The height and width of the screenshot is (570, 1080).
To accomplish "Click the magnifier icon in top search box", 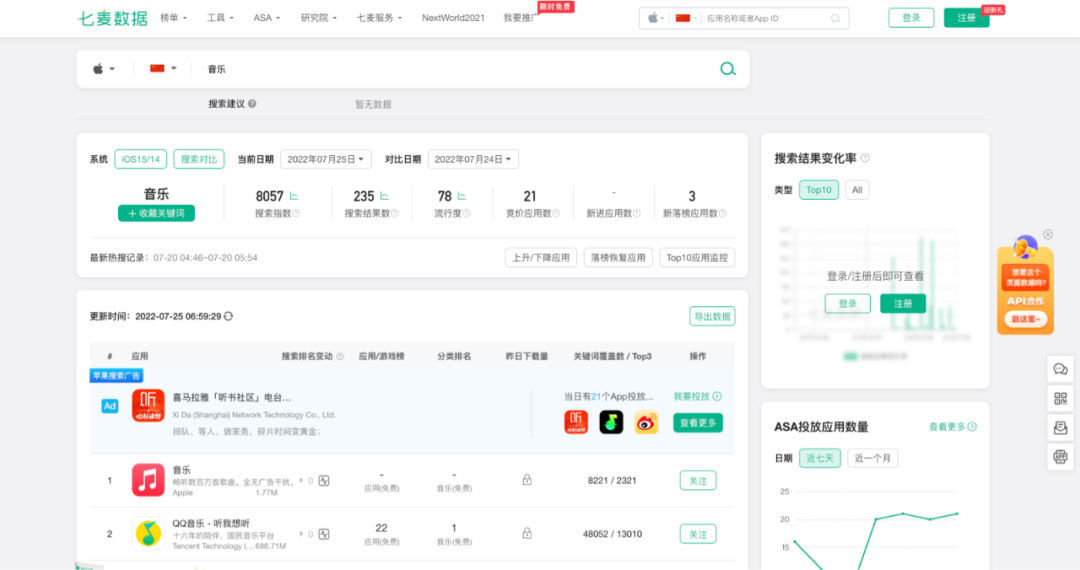I will pyautogui.click(x=835, y=19).
